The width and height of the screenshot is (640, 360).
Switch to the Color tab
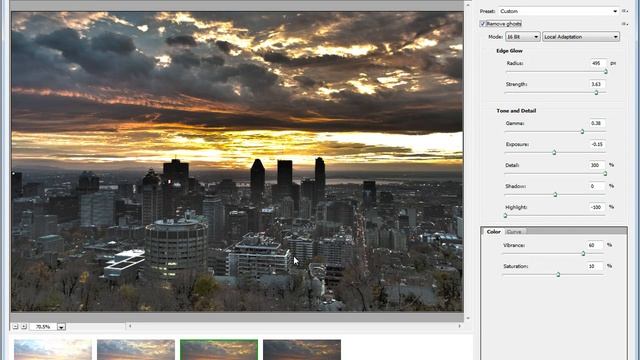pos(493,231)
